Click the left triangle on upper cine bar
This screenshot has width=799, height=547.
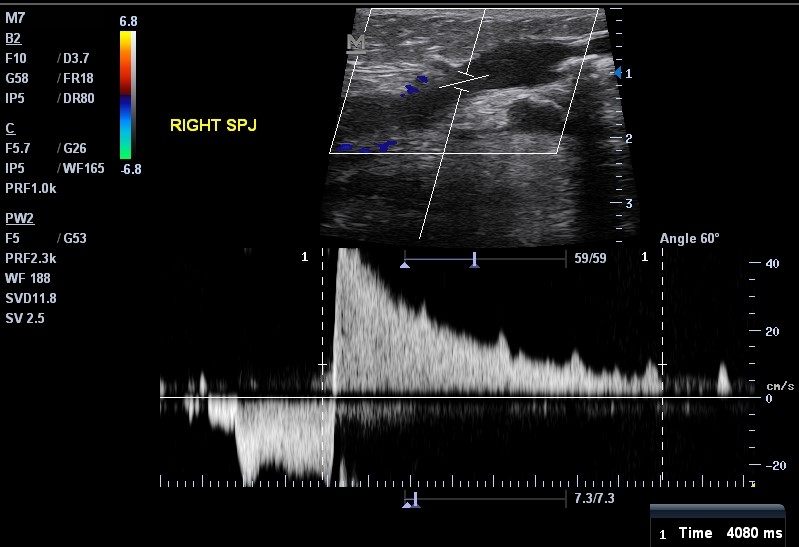405,265
